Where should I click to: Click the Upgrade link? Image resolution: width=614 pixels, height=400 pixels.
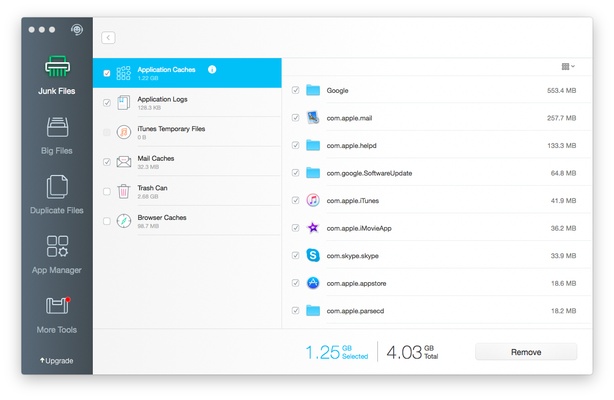click(57, 361)
